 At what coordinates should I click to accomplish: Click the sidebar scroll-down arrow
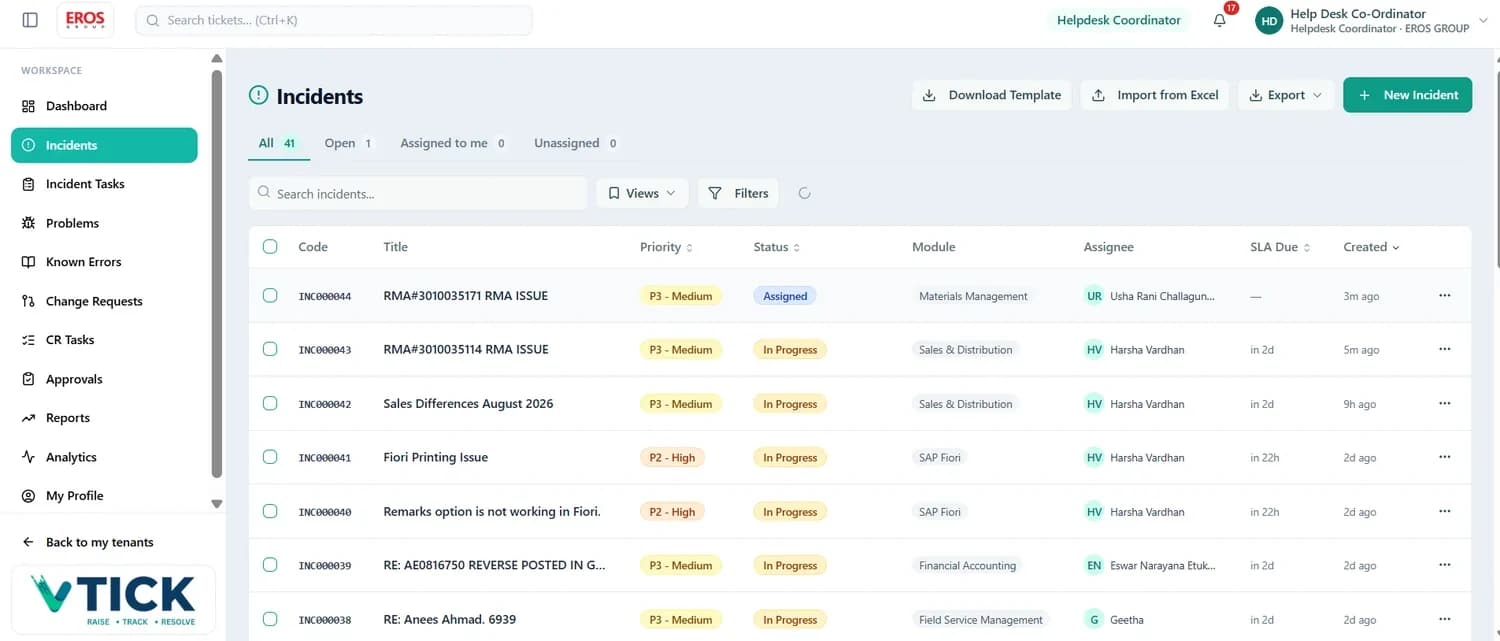pyautogui.click(x=217, y=505)
